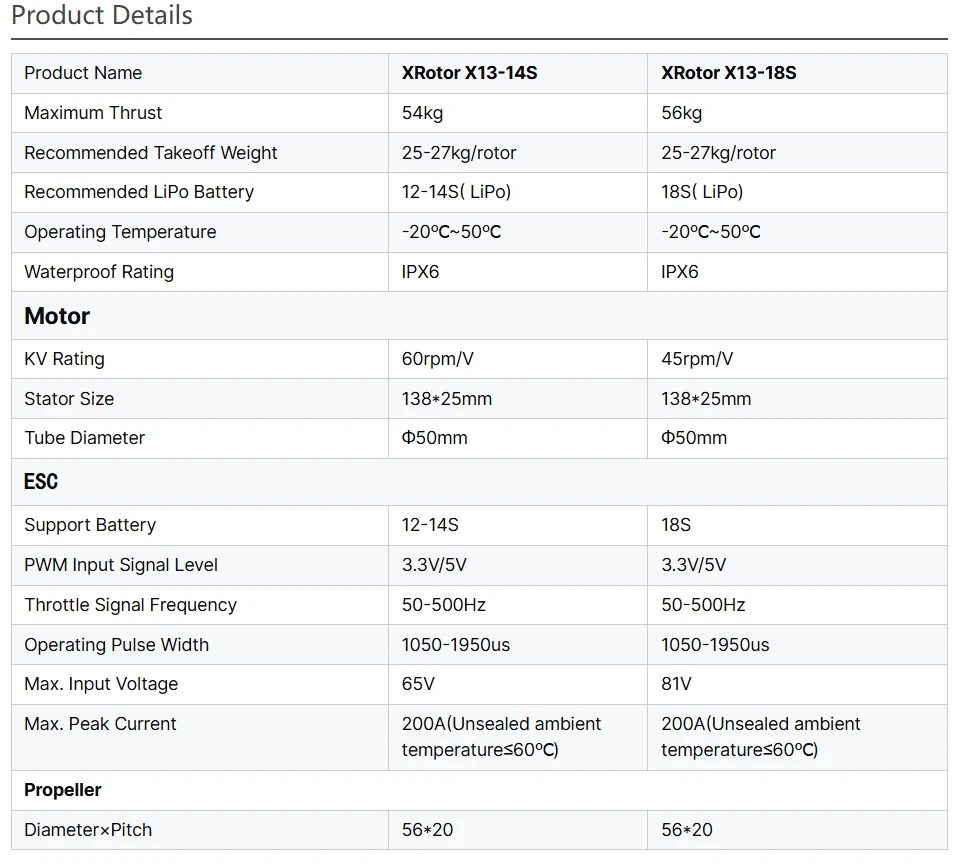Click the '81V' voltage value
Viewport: 975px width, 867px height.
coord(676,684)
